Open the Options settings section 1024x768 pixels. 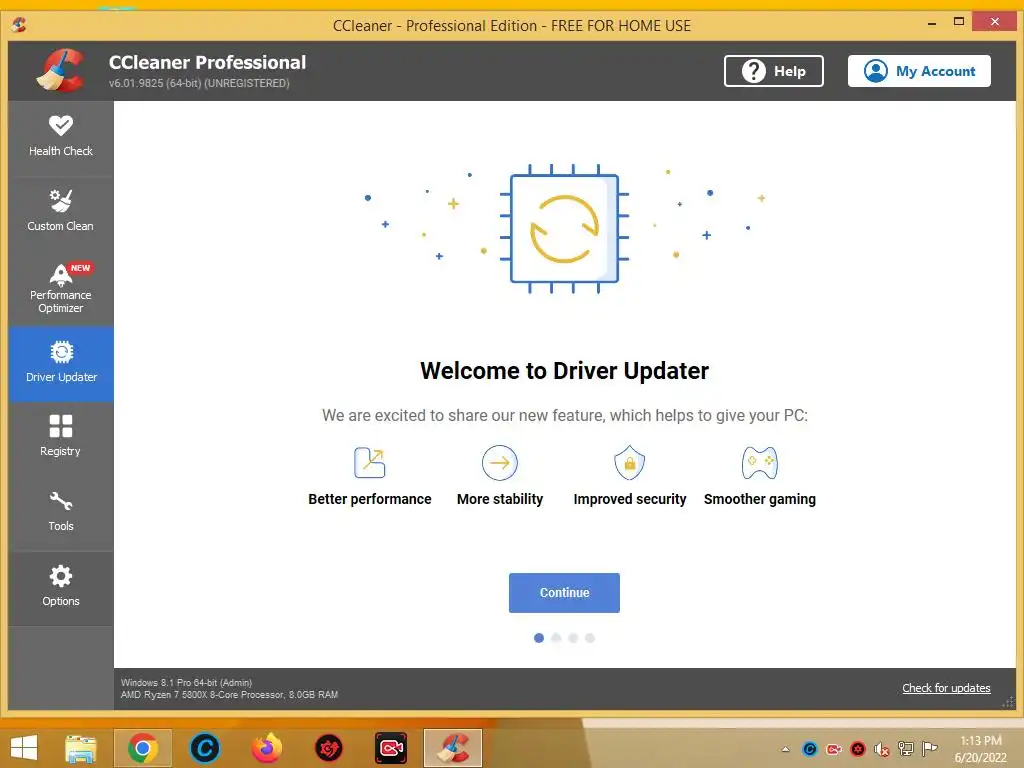click(61, 586)
